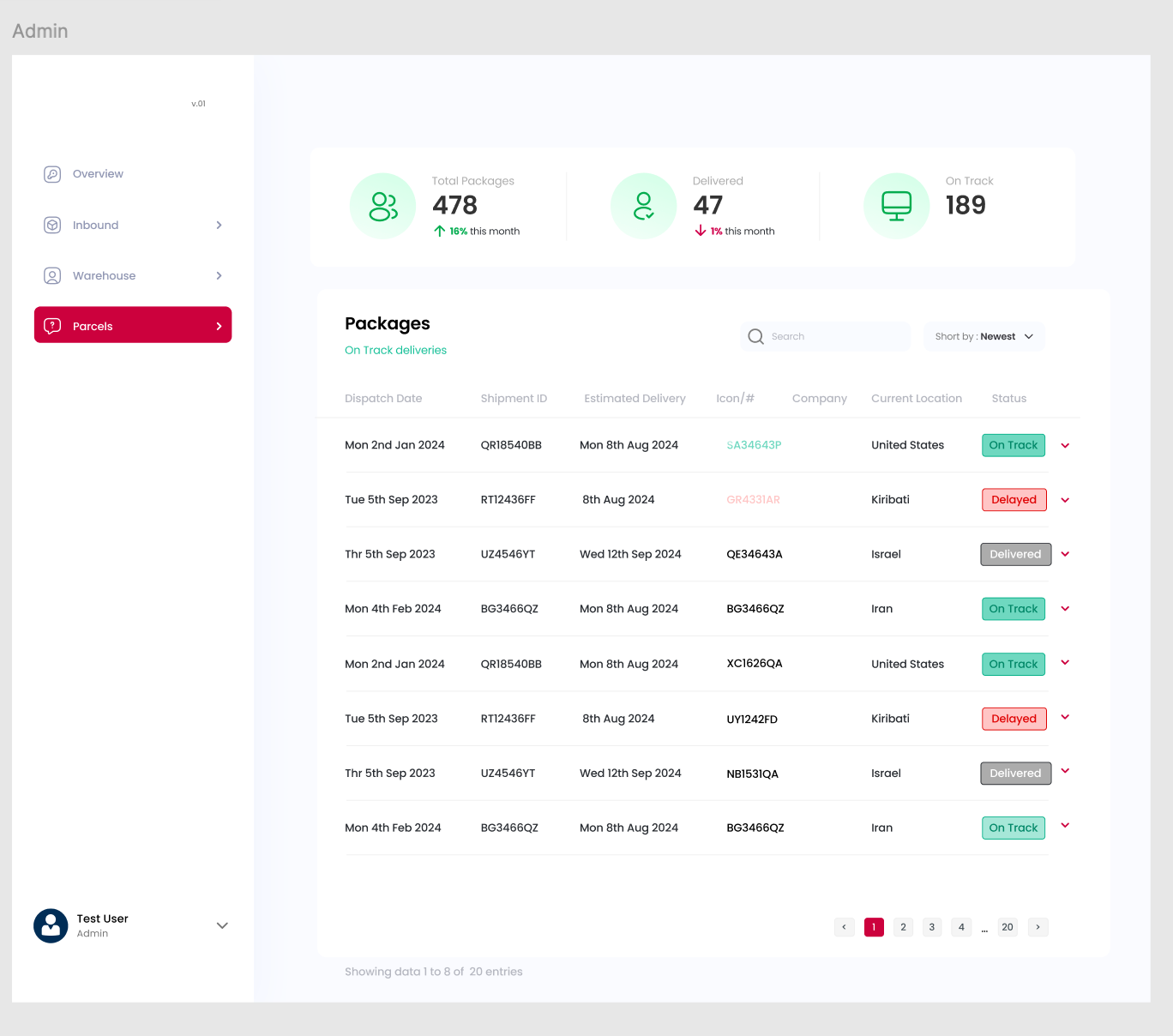Go to the Overview menu item
The width and height of the screenshot is (1173, 1036).
[98, 174]
